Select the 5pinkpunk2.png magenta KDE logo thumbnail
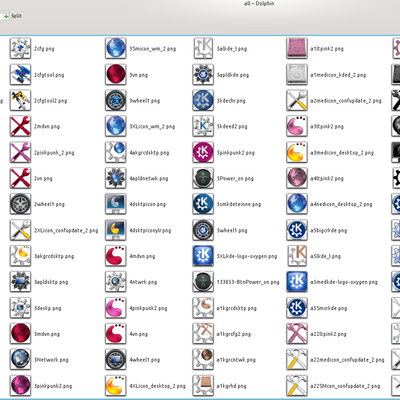This screenshot has height=400, width=400. [x=203, y=152]
